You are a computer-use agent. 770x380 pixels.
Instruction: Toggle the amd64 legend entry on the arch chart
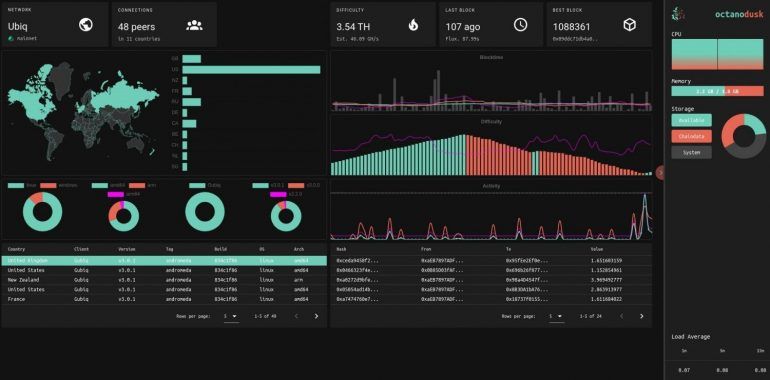pyautogui.click(x=110, y=185)
